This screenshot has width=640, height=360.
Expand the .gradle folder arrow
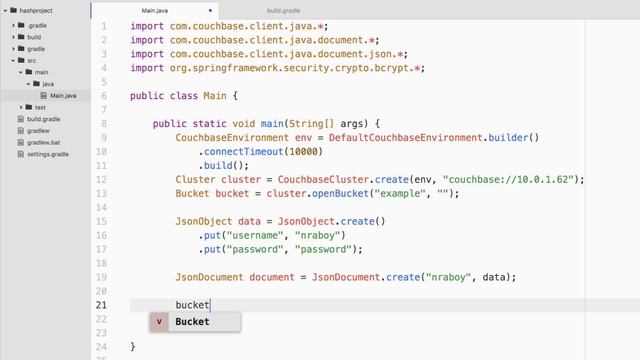click(13, 25)
